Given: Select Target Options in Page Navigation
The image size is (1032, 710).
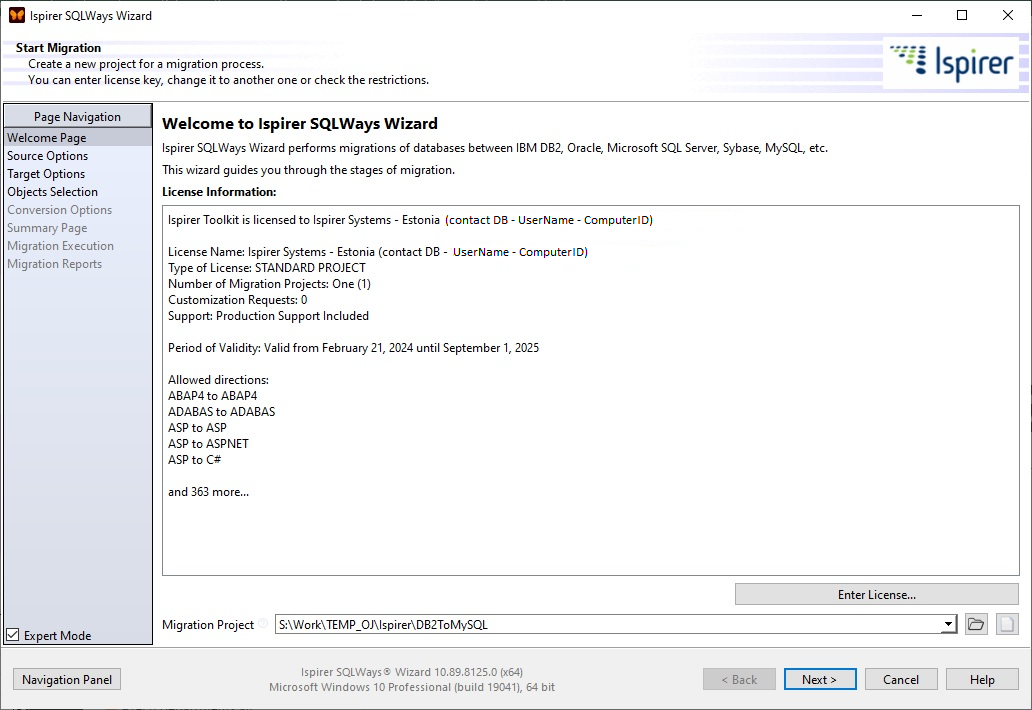Looking at the screenshot, I should pos(45,173).
